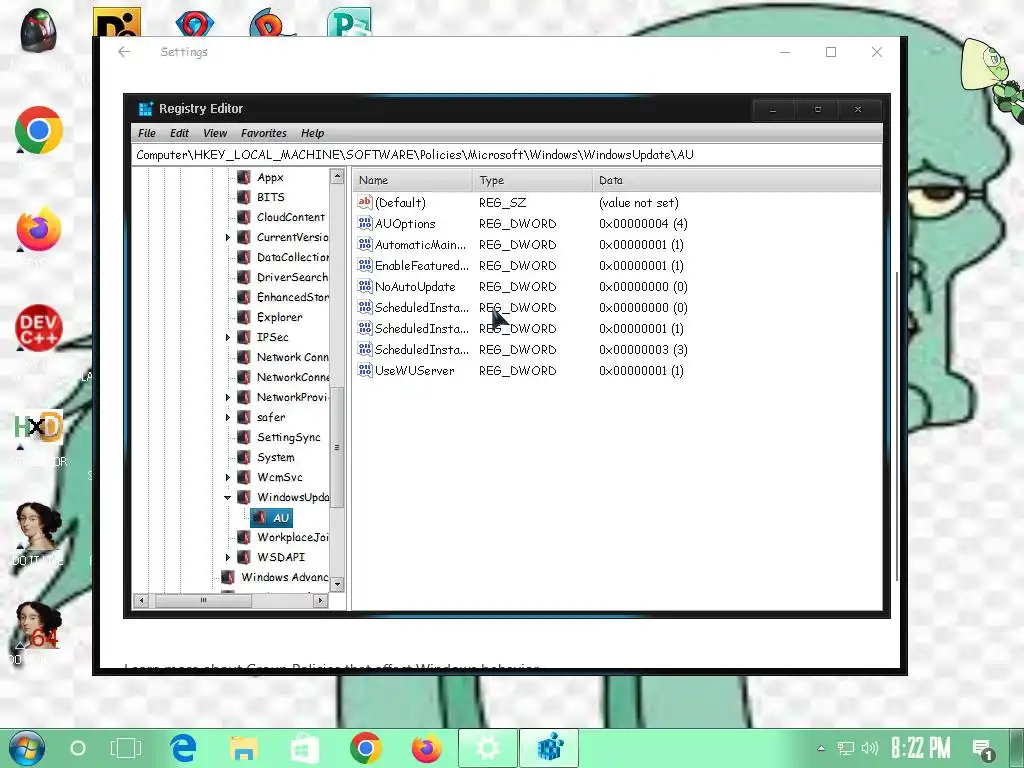Launch Firefox from the taskbar
The height and width of the screenshot is (768, 1024).
pos(426,748)
